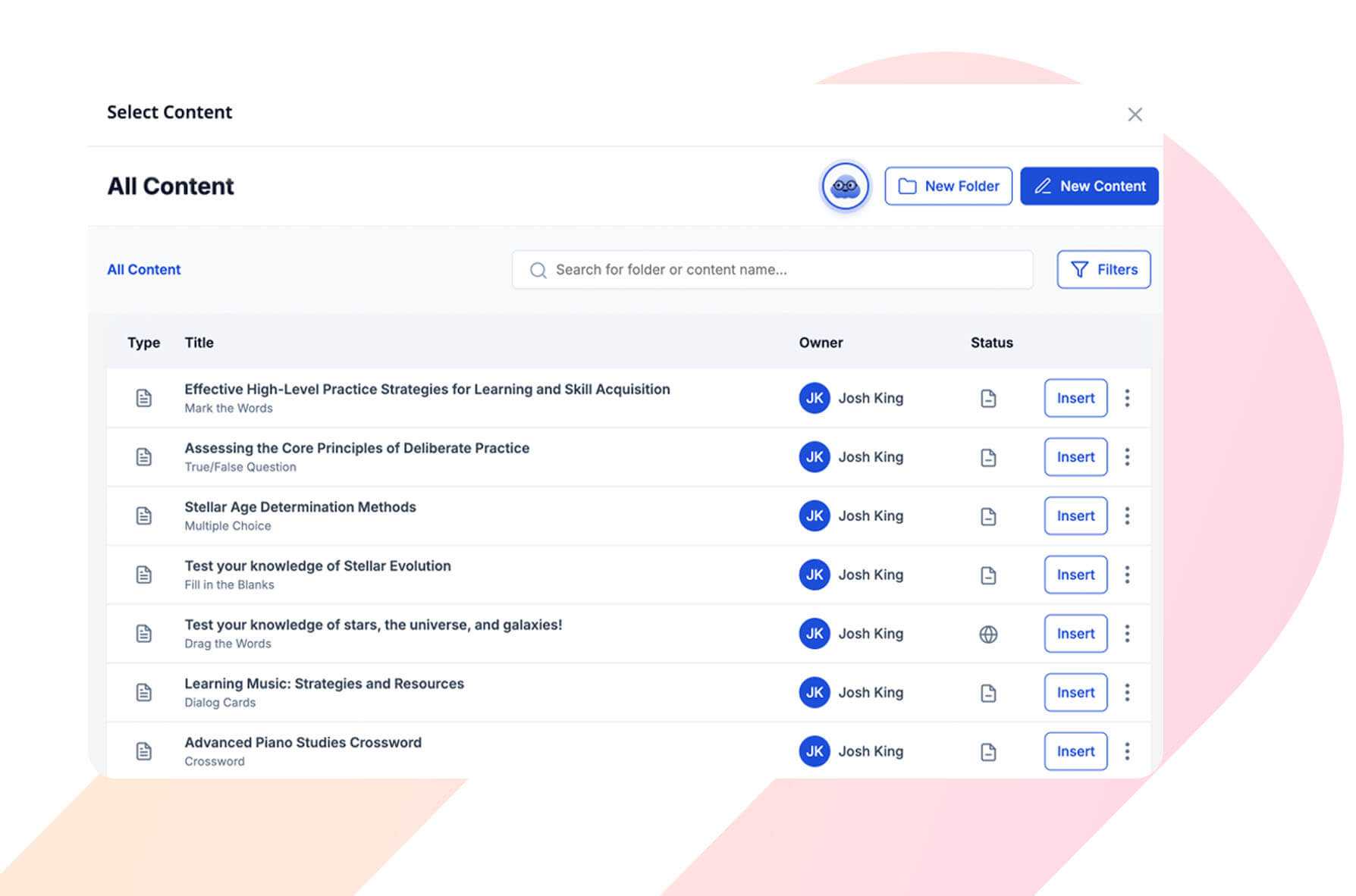This screenshot has width=1356, height=896.
Task: Click the magnifier icon in the search bar
Action: [538, 270]
